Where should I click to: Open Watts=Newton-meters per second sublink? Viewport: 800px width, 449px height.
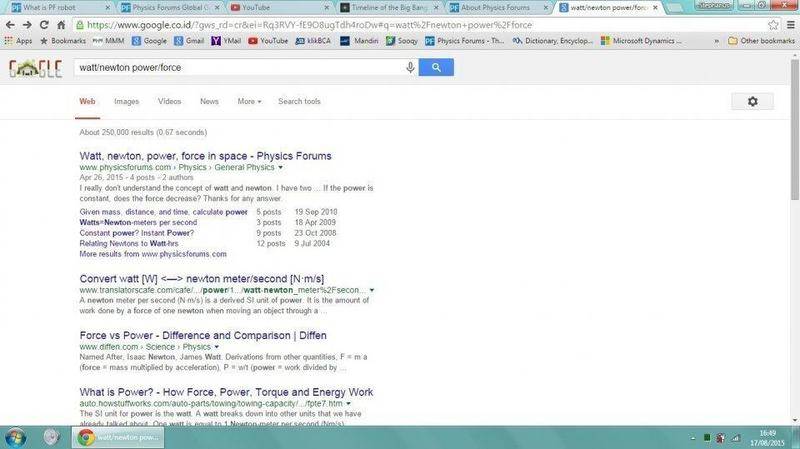(x=138, y=222)
